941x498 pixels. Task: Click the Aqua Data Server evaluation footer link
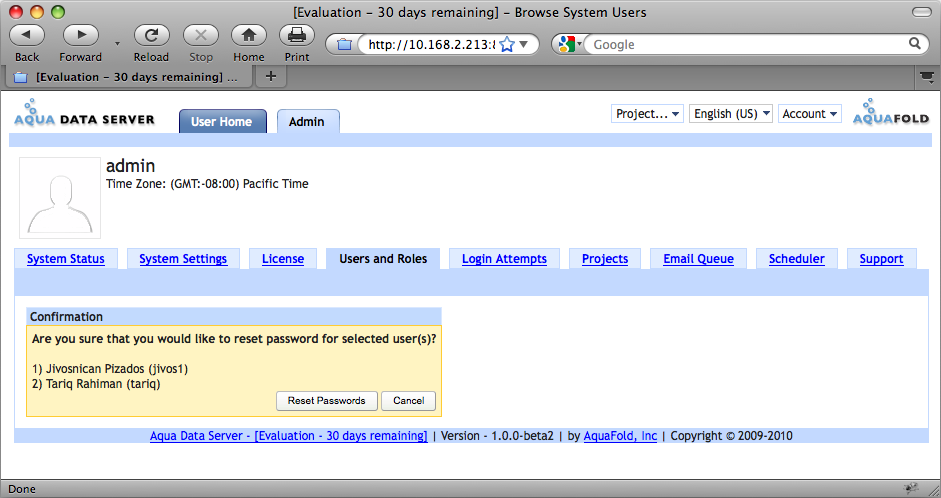click(289, 436)
